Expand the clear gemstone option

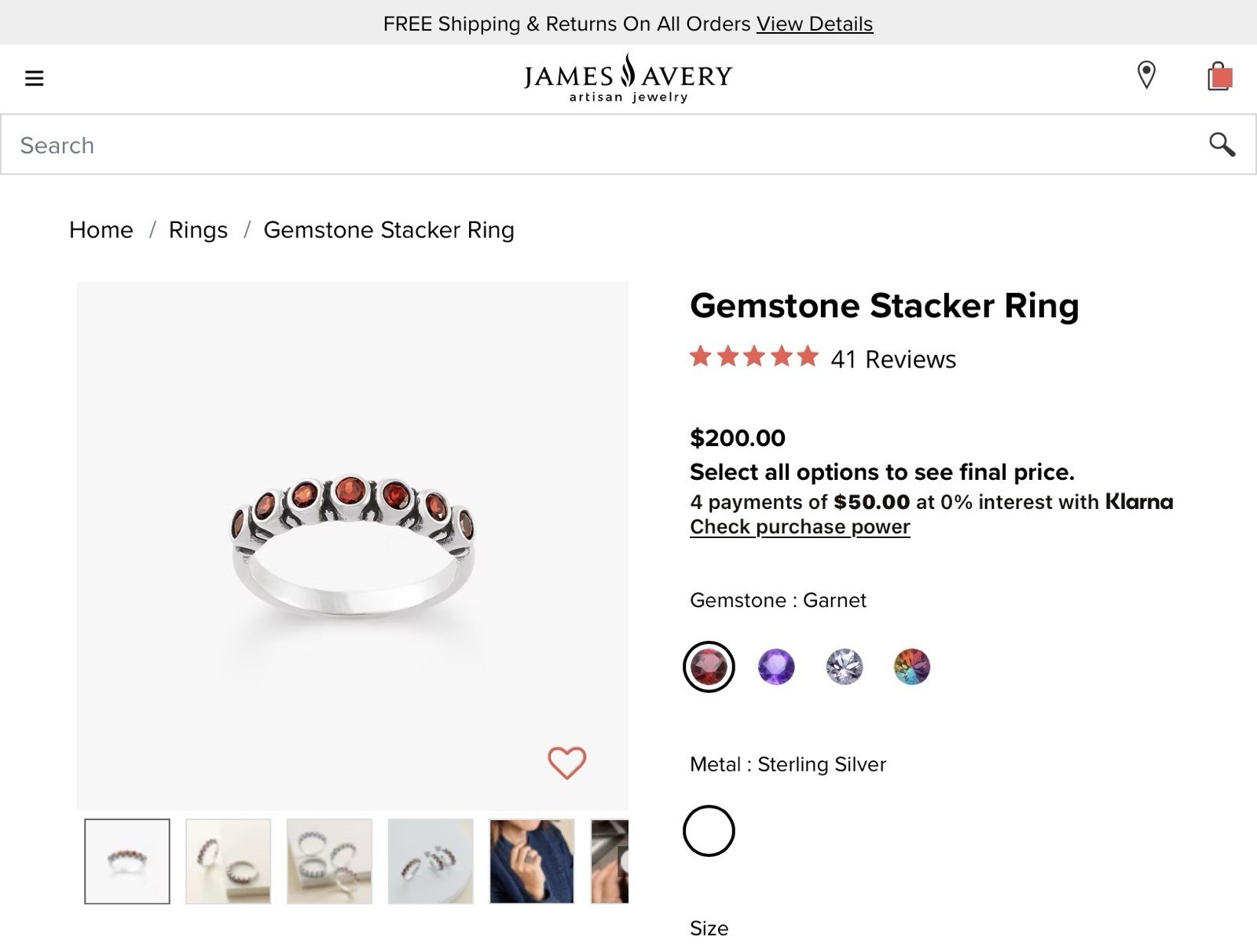[844, 667]
